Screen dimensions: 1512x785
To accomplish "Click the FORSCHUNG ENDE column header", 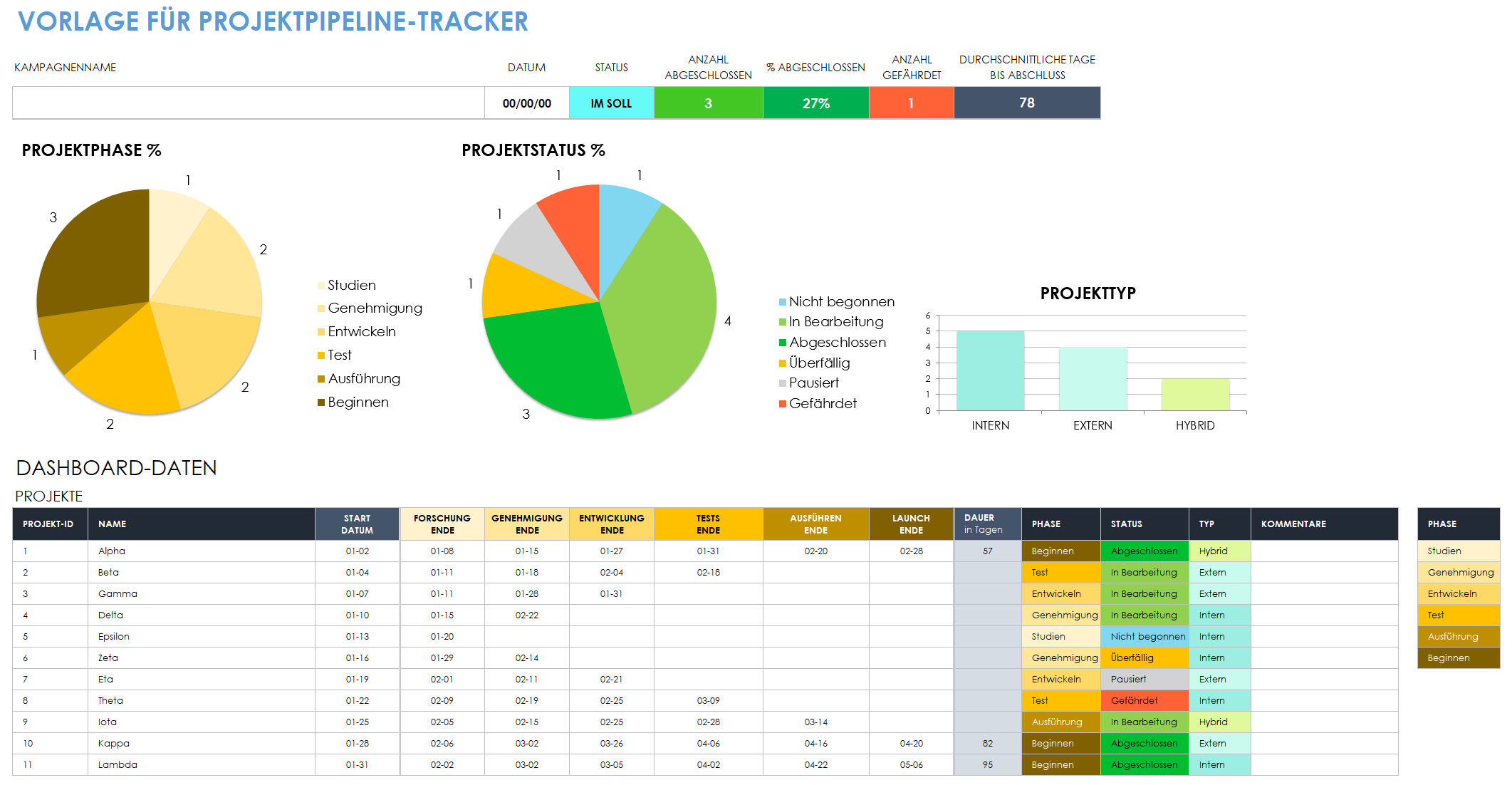I will tap(442, 524).
